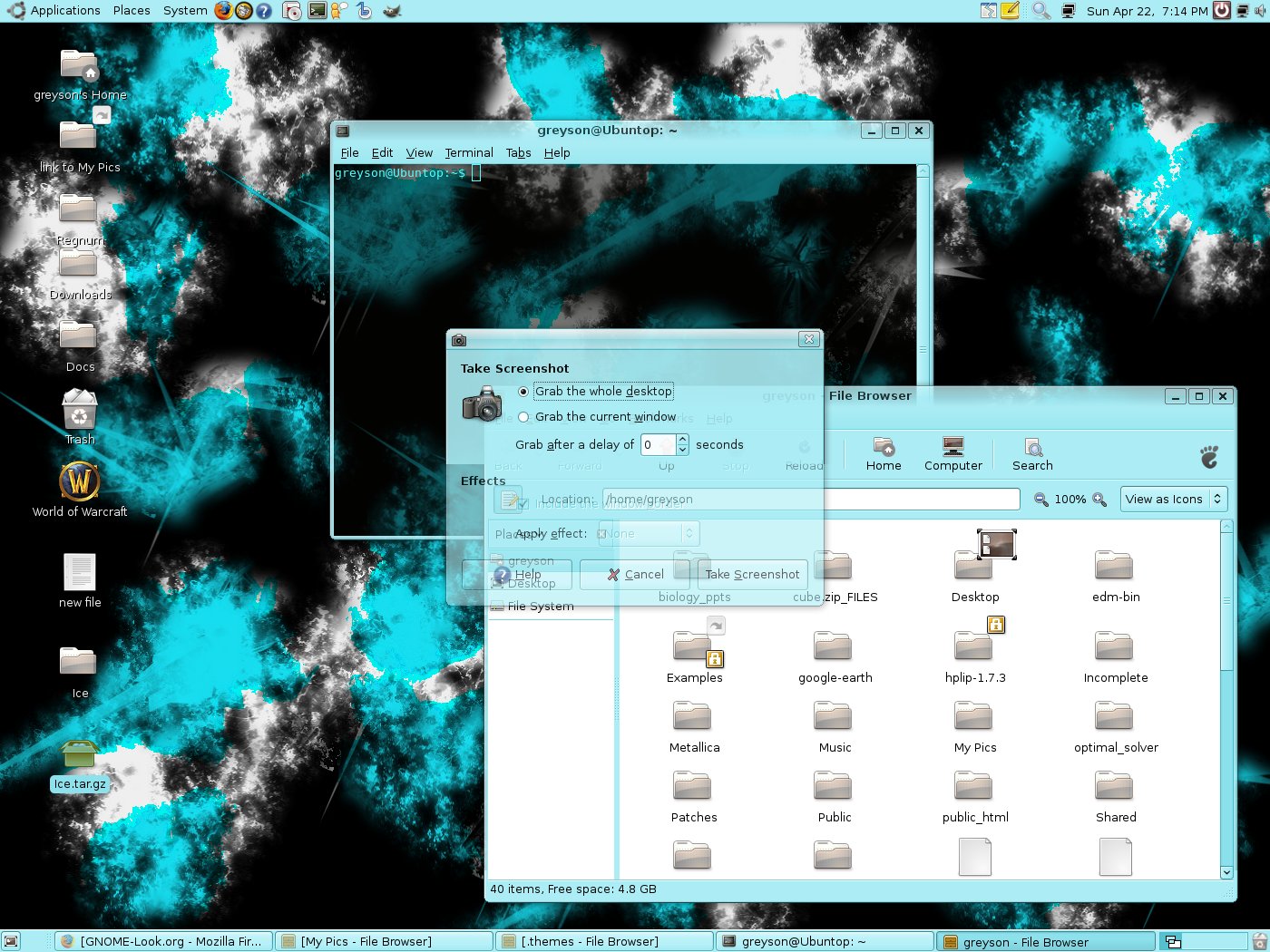Image resolution: width=1270 pixels, height=952 pixels.
Task: Open the GNOME Help question-mark launcher
Action: pyautogui.click(x=264, y=11)
